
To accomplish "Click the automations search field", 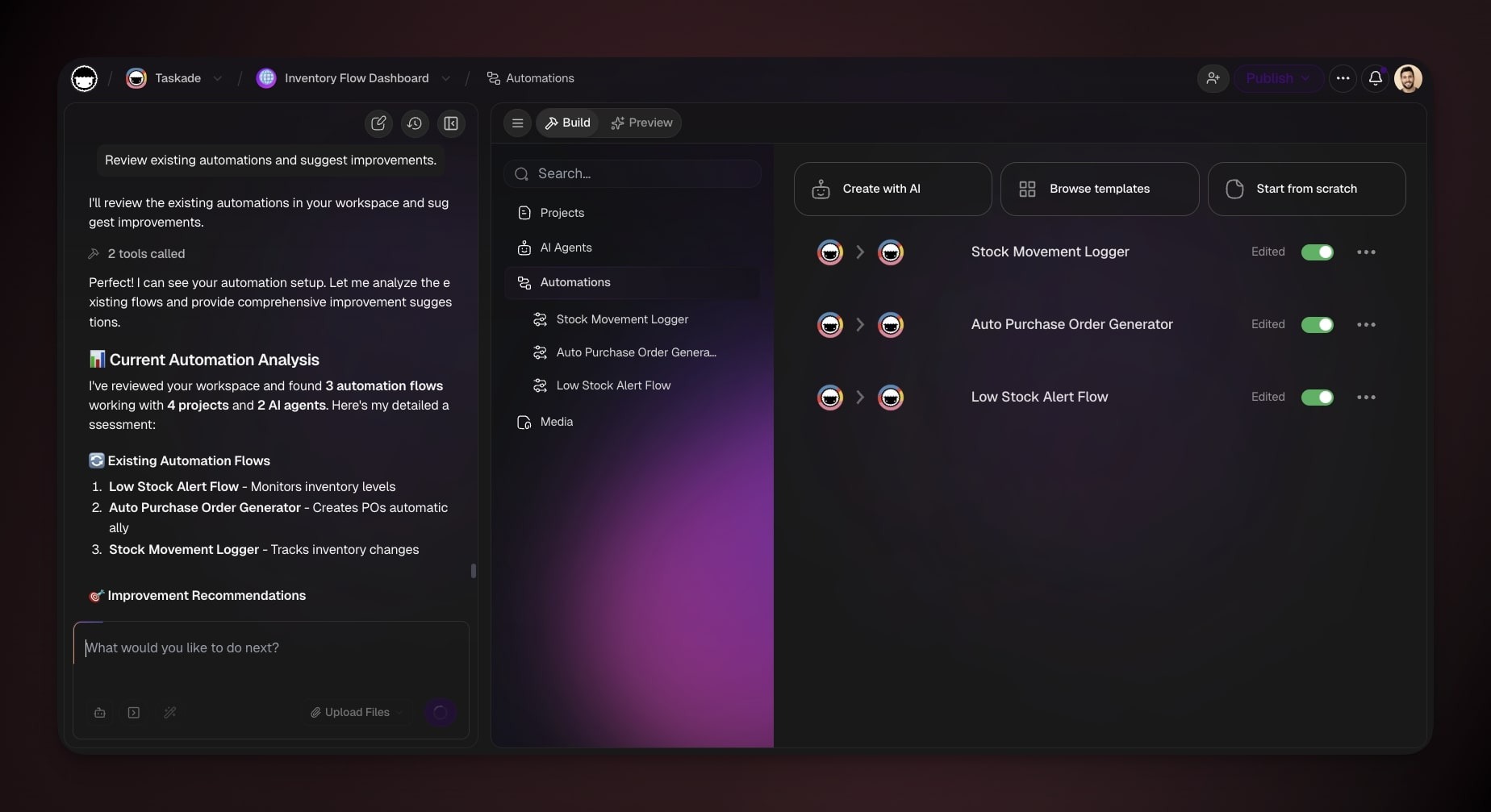I will click(633, 174).
